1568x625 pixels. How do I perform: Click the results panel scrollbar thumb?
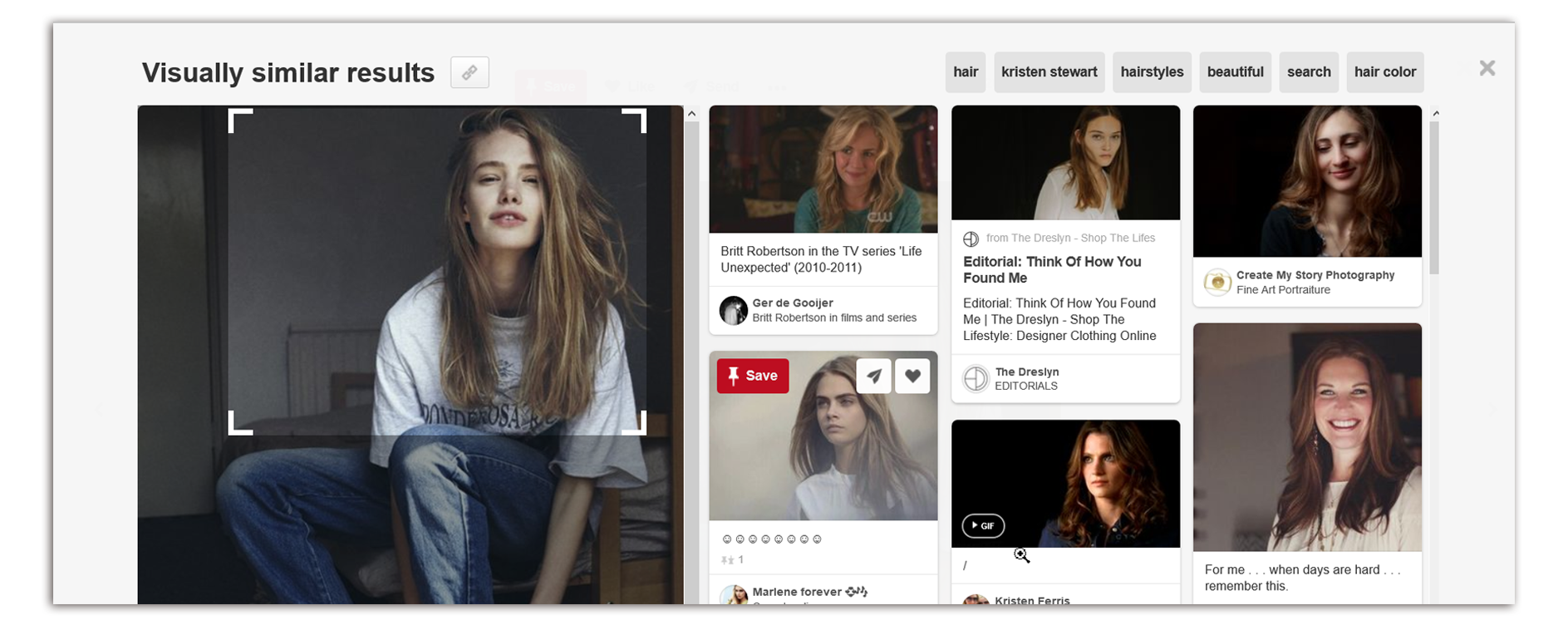point(1435,198)
